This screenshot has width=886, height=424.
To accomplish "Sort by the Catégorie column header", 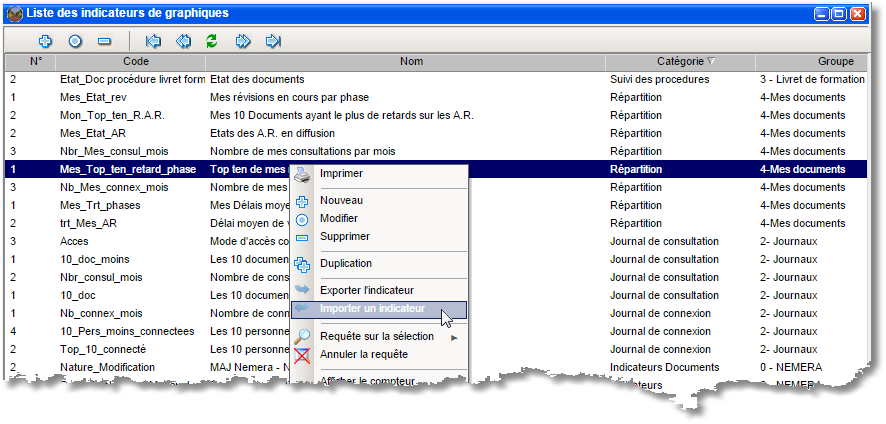I will (680, 61).
